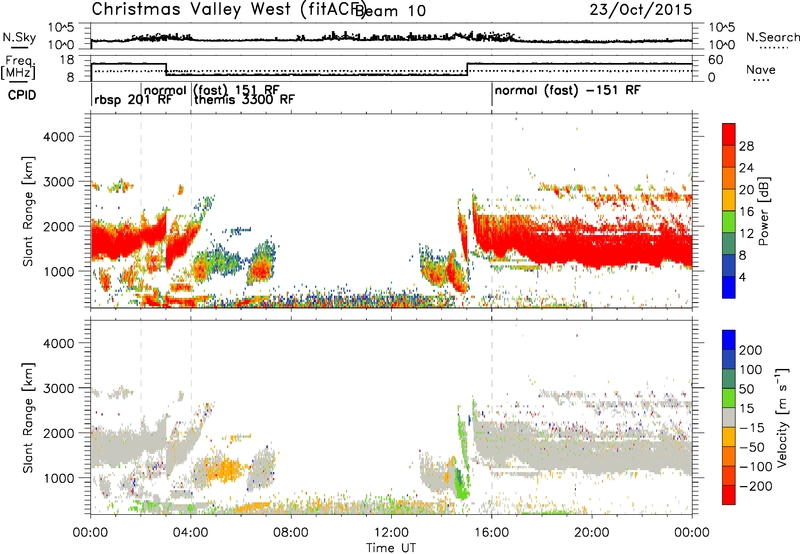
Task: Click the 60 tick on Nave axis
Action: (x=716, y=60)
